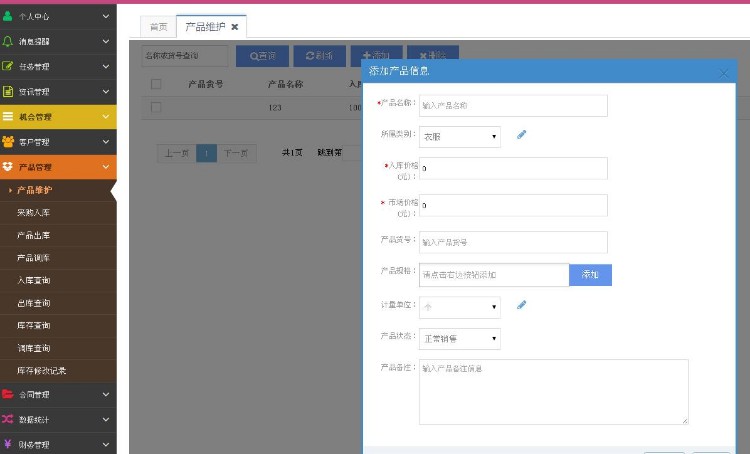Click the 产品管理 box icon
This screenshot has height=454, width=750.
click(x=8, y=166)
